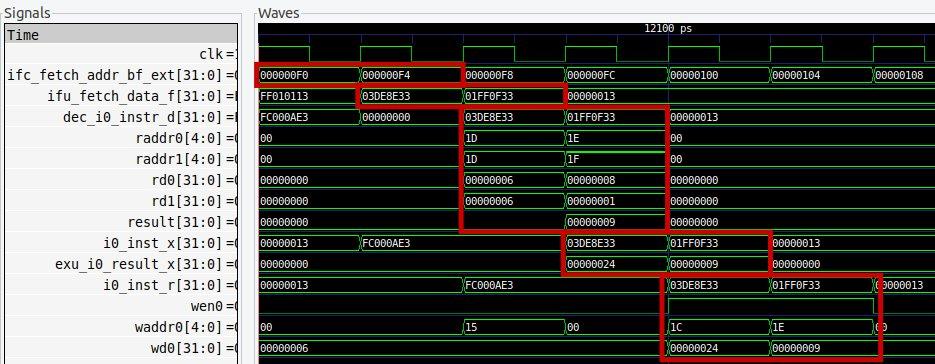Click the 000000F4 fetch address value

click(386, 75)
